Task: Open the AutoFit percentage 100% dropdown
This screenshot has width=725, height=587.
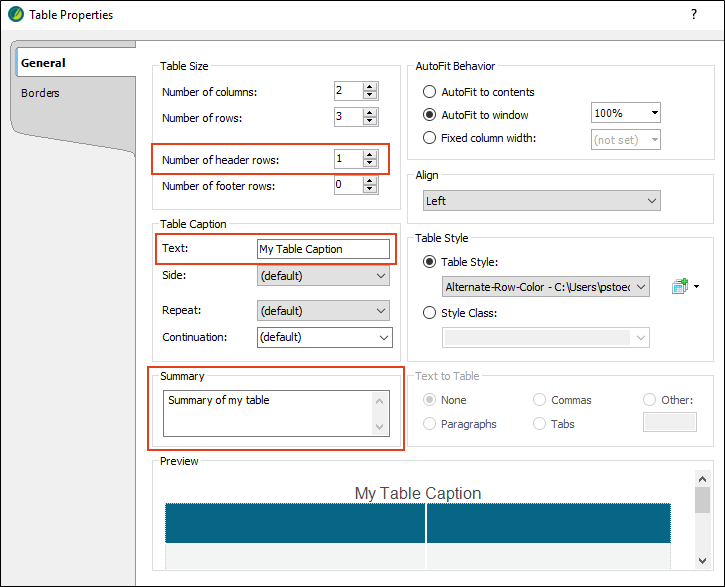Action: pyautogui.click(x=626, y=114)
